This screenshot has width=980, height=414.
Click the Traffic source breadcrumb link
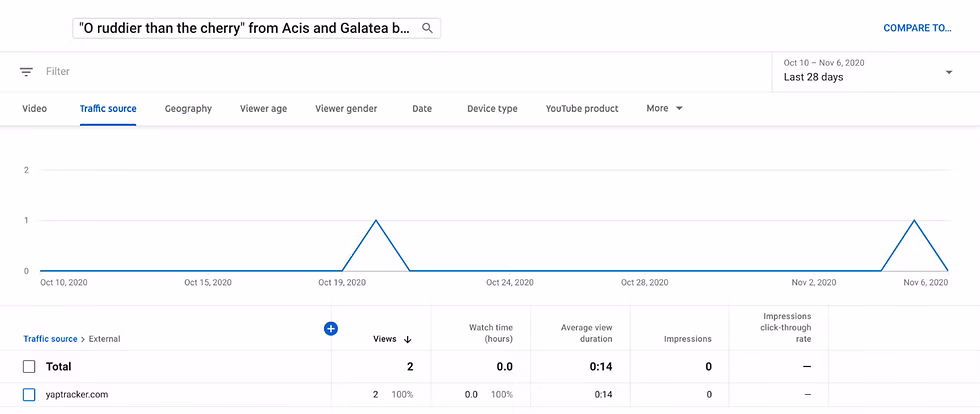tap(50, 339)
